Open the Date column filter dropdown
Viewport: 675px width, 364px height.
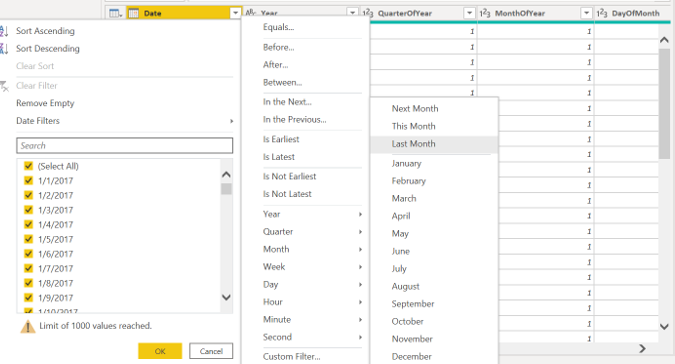coord(235,13)
